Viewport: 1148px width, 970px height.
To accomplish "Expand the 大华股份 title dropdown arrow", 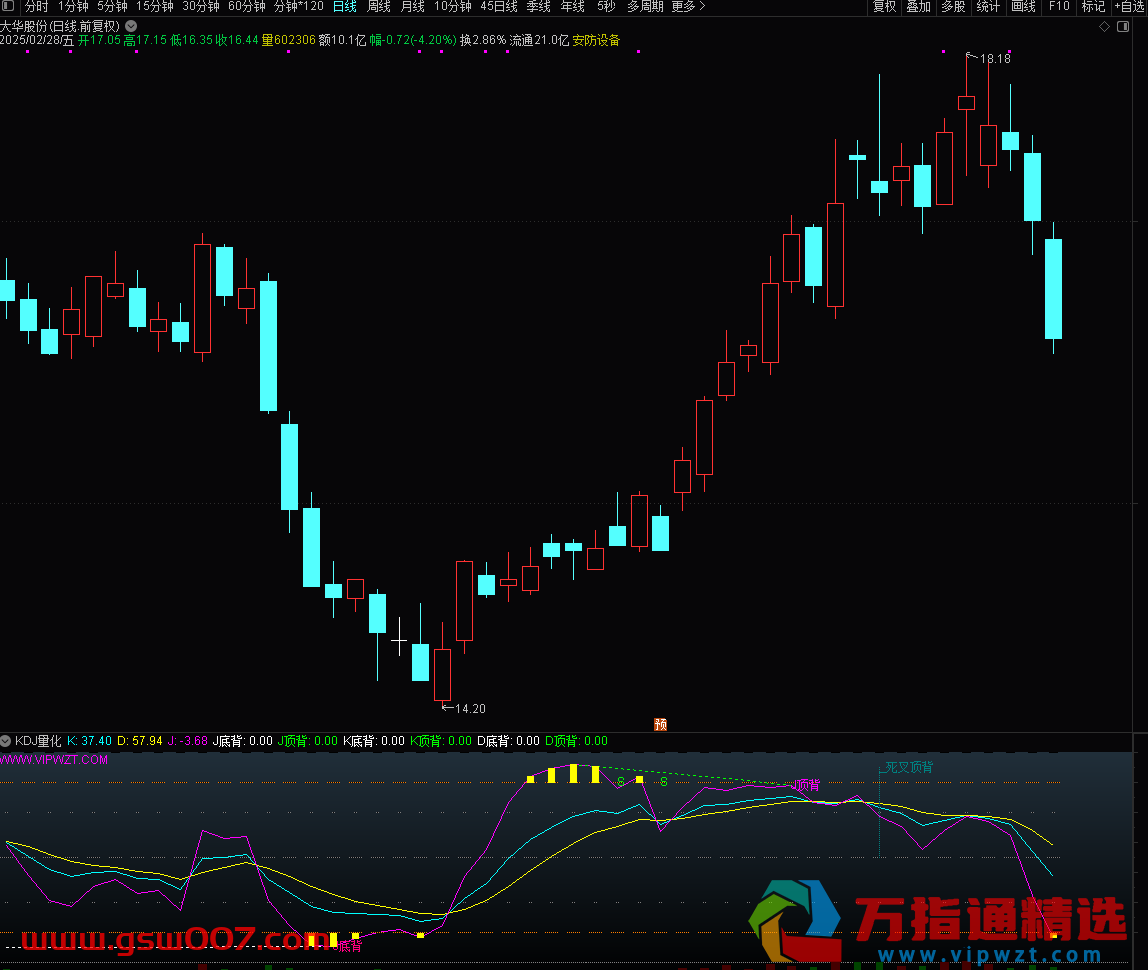I will [131, 26].
